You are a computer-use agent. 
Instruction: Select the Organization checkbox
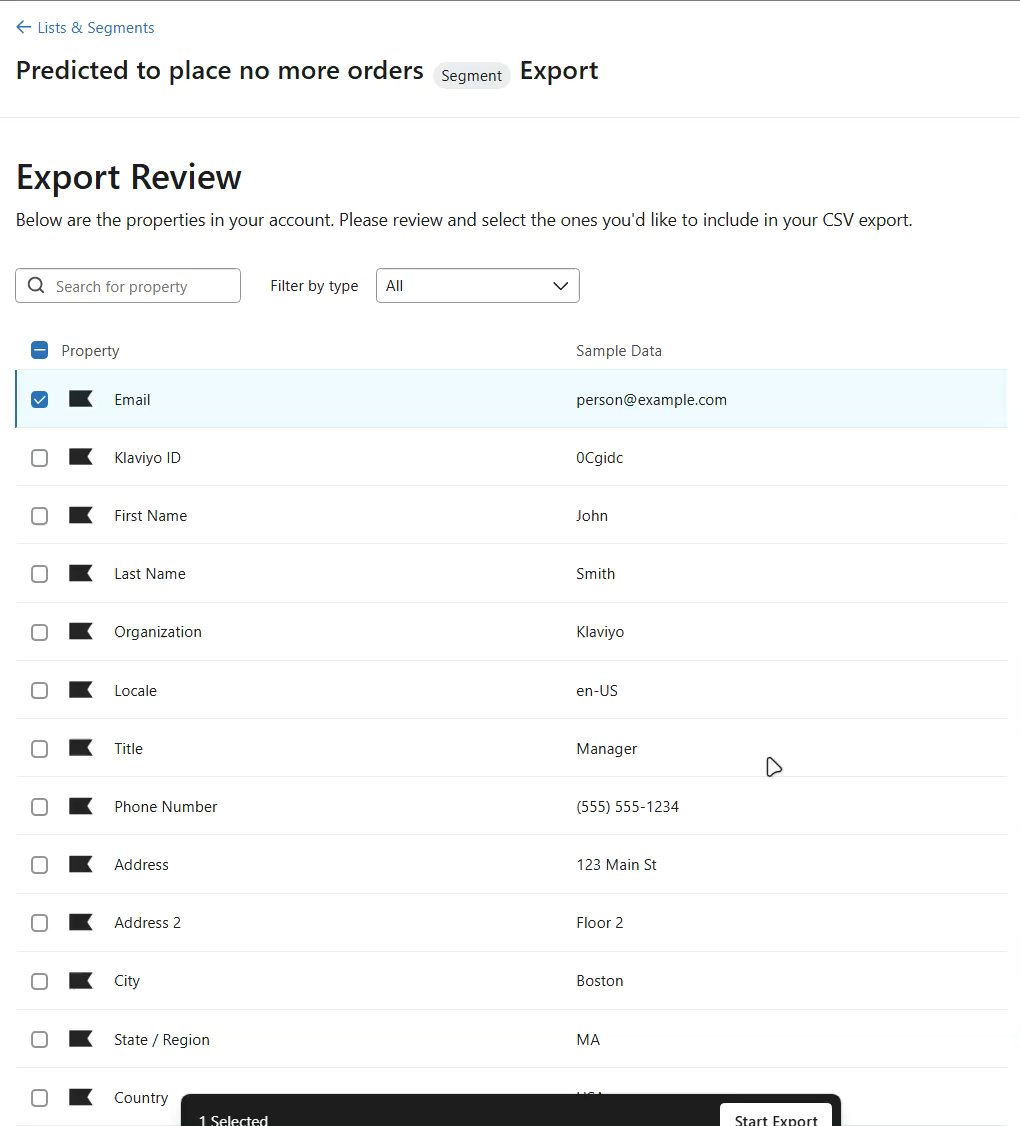(x=40, y=633)
